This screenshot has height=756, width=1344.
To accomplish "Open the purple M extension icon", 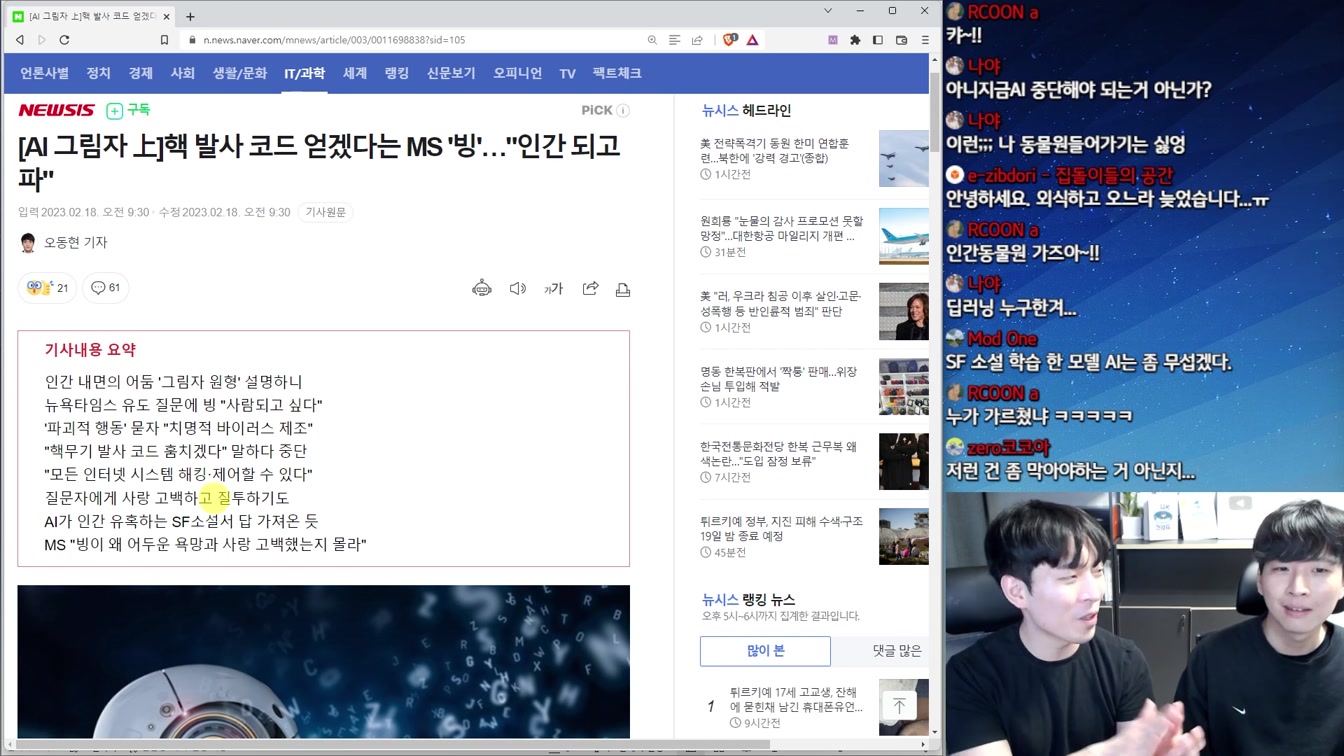I will [833, 40].
